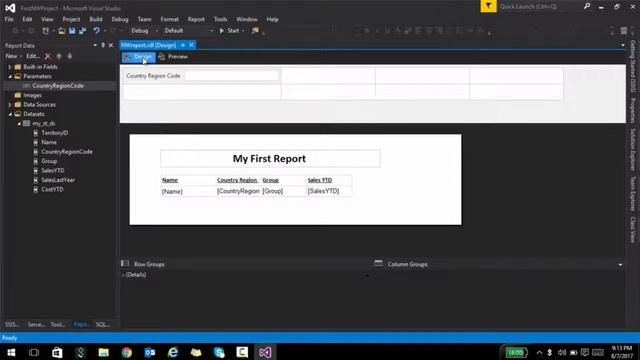Screen dimensions: 640x360
Task: Close the Report Data panel
Action: pos(111,45)
